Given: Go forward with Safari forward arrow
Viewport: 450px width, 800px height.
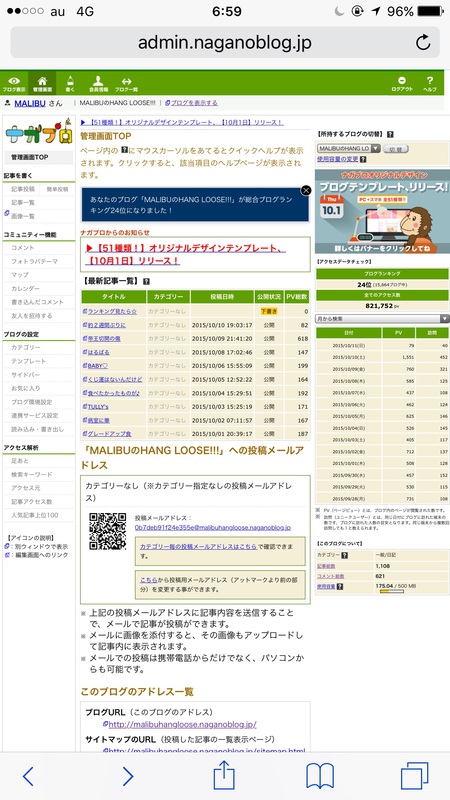Looking at the screenshot, I should [x=127, y=776].
